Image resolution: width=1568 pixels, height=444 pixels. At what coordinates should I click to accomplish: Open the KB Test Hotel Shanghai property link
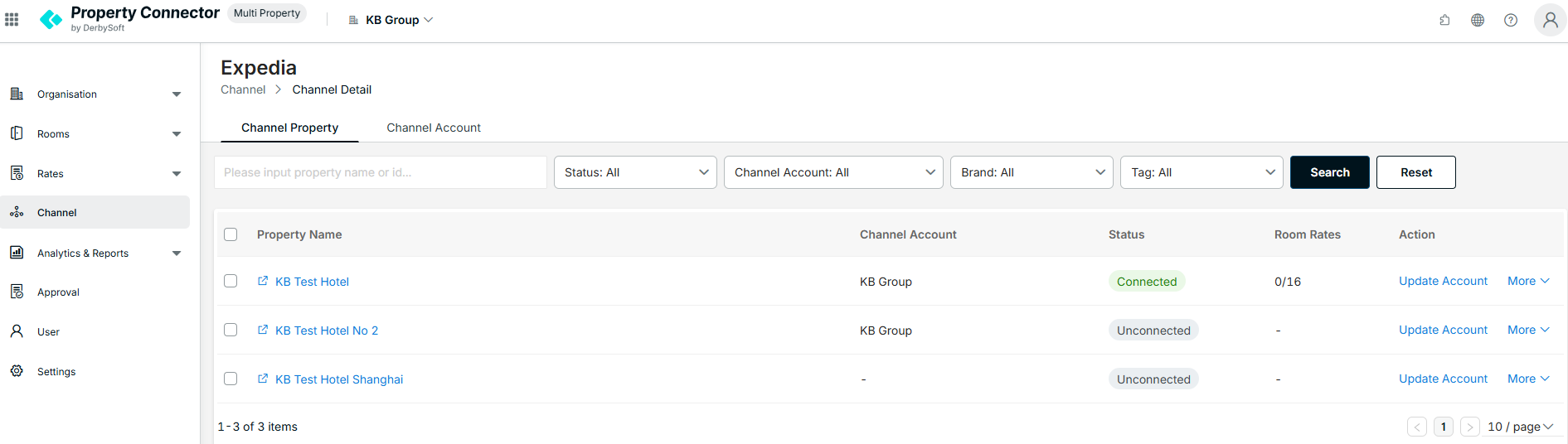point(339,379)
